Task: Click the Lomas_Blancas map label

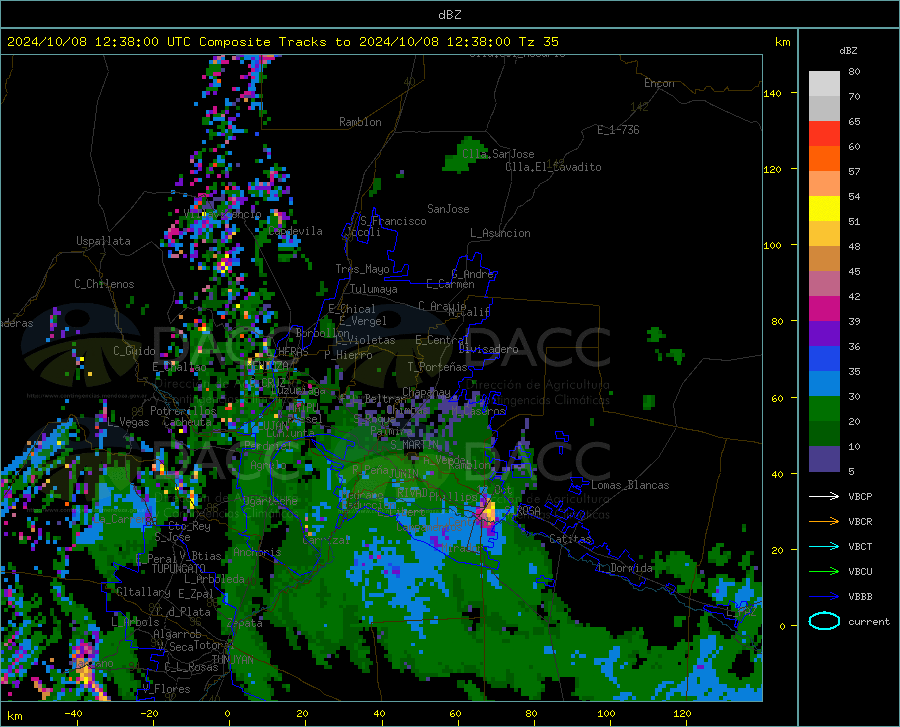Action: [630, 485]
